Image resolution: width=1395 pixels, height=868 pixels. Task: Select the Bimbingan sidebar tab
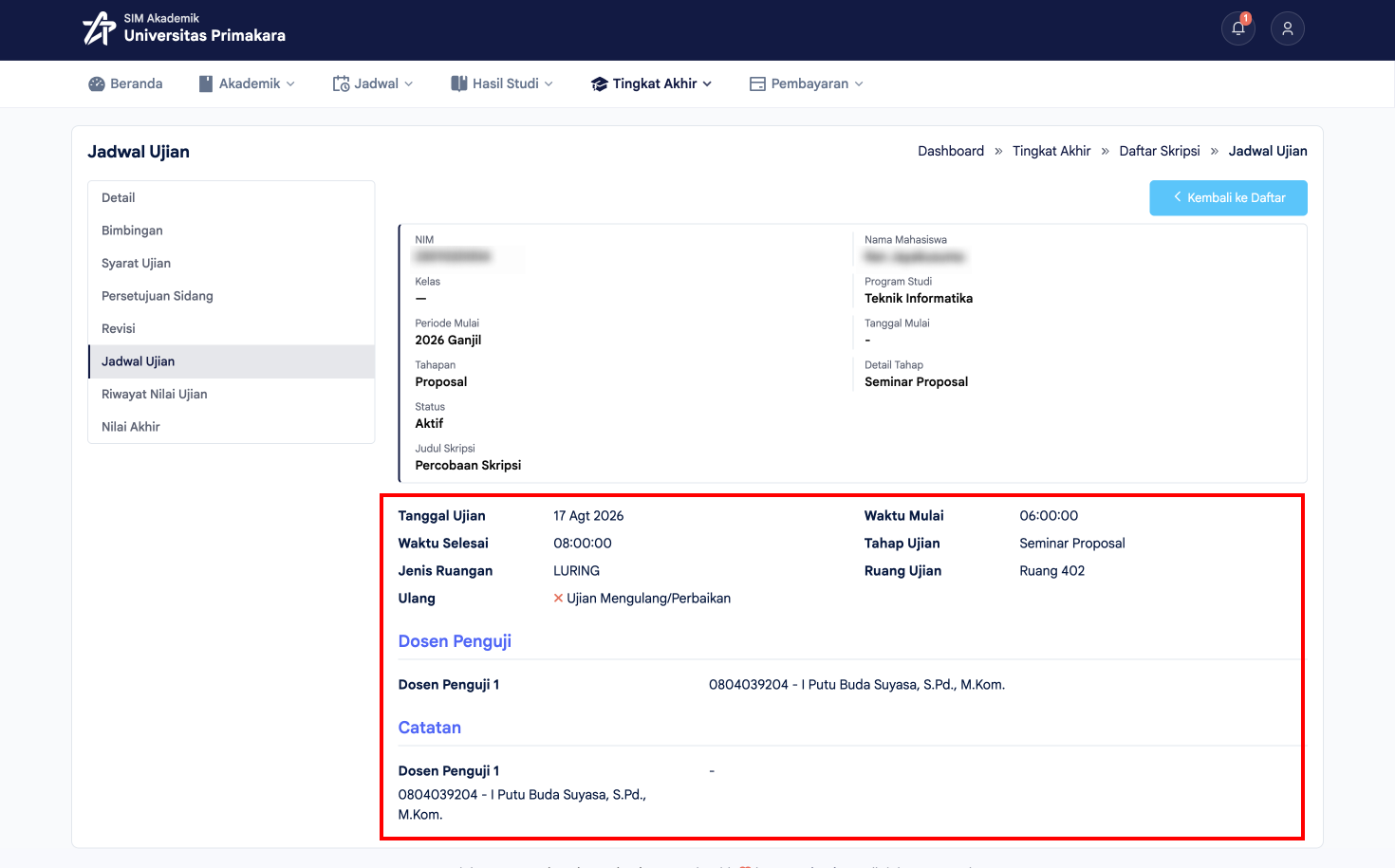(x=232, y=231)
